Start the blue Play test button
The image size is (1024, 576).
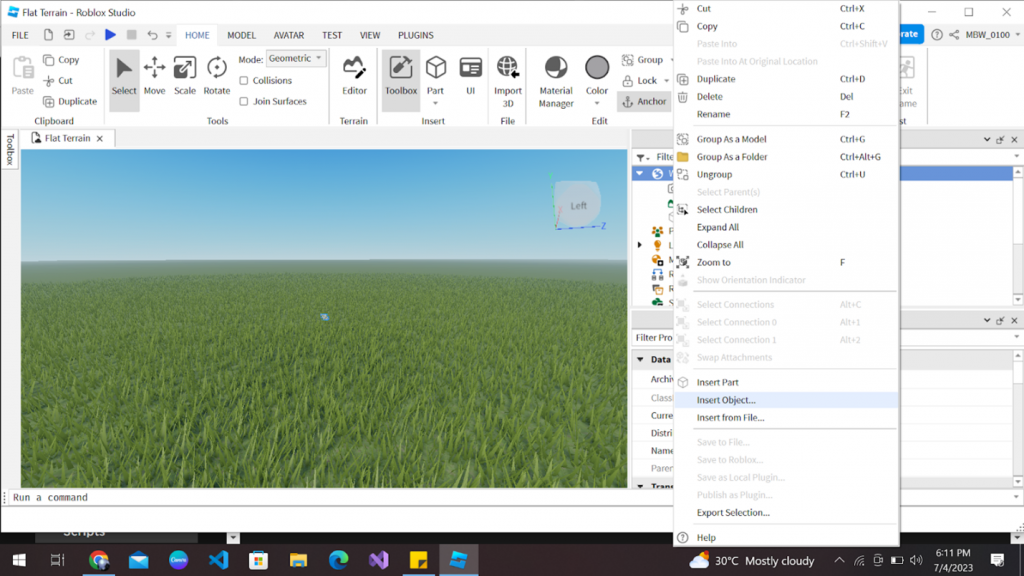pyautogui.click(x=110, y=35)
